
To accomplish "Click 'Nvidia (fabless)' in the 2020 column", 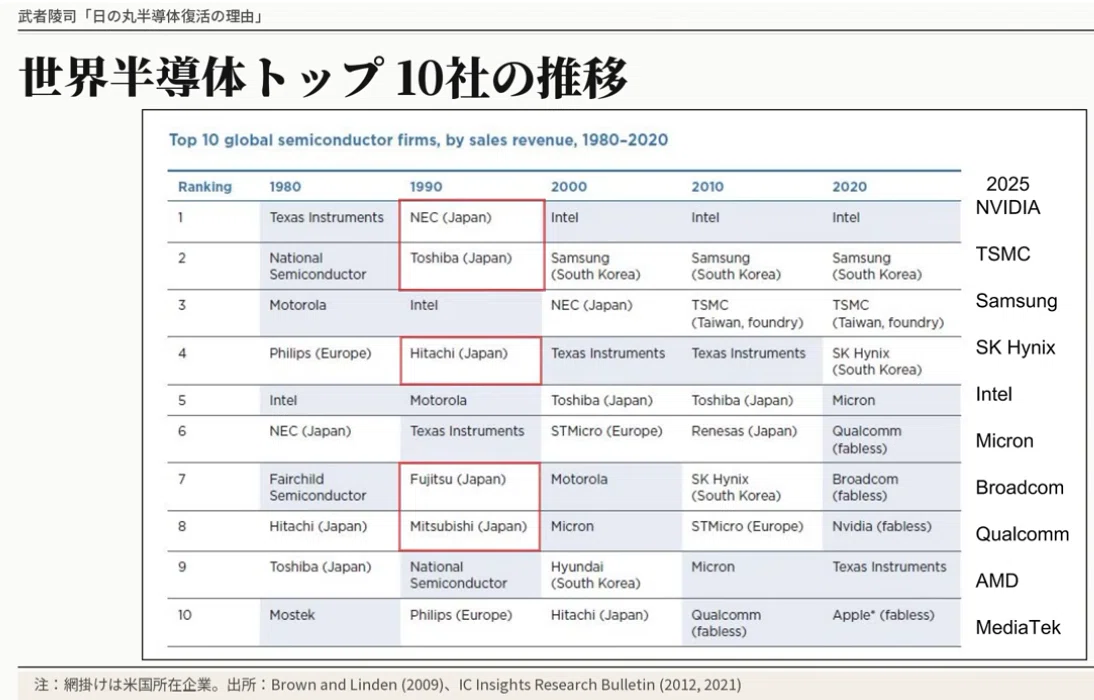I will click(x=882, y=526).
